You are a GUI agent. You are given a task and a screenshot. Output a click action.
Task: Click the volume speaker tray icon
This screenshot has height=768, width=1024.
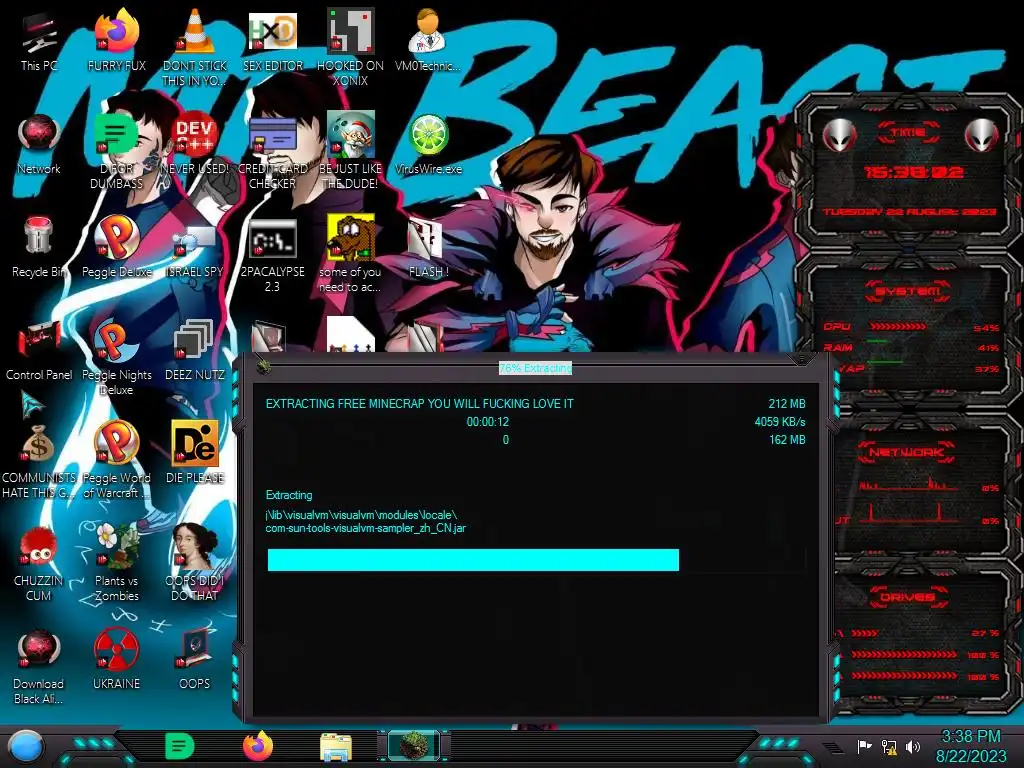pyautogui.click(x=913, y=746)
